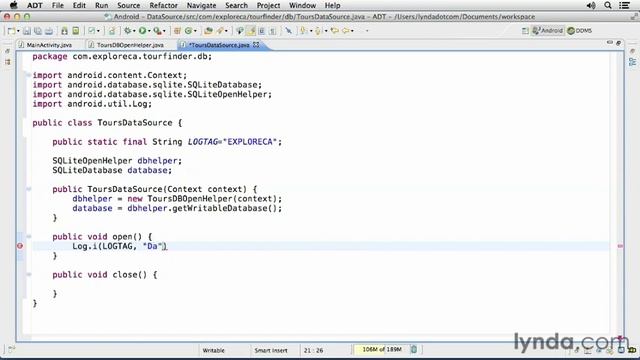The height and width of the screenshot is (360, 640).
Task: Close the ToursDataSource.java editor tab
Action: (x=256, y=44)
